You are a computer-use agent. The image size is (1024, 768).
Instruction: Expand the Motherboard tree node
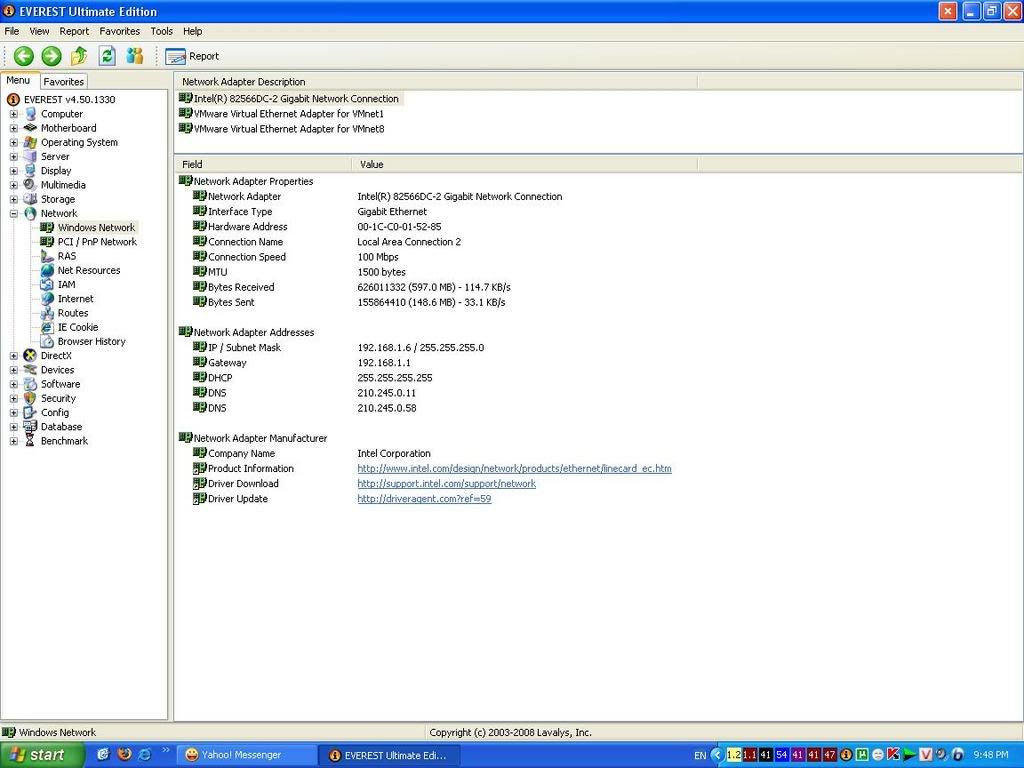[14, 128]
